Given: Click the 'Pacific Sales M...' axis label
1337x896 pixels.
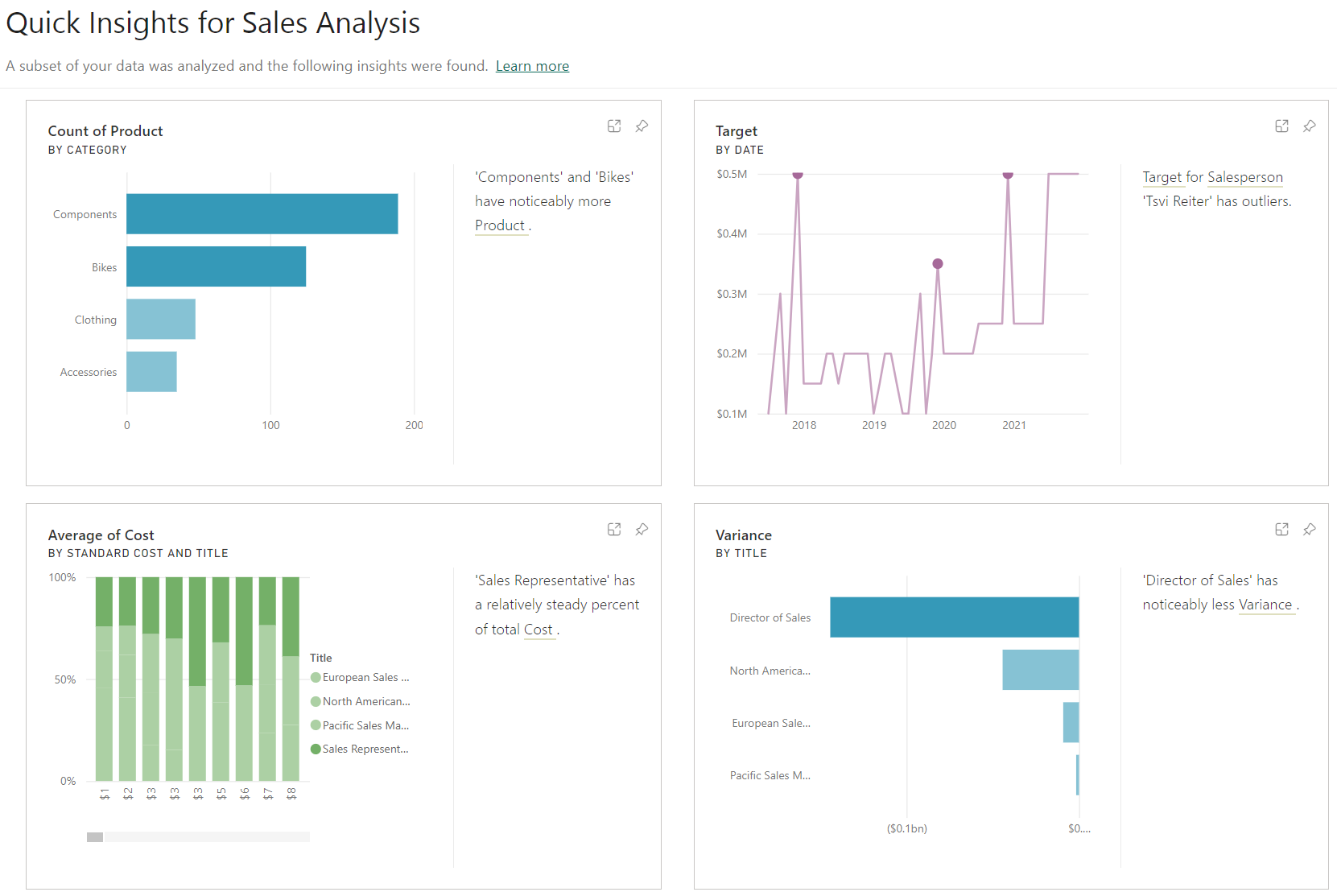Looking at the screenshot, I should click(x=770, y=775).
